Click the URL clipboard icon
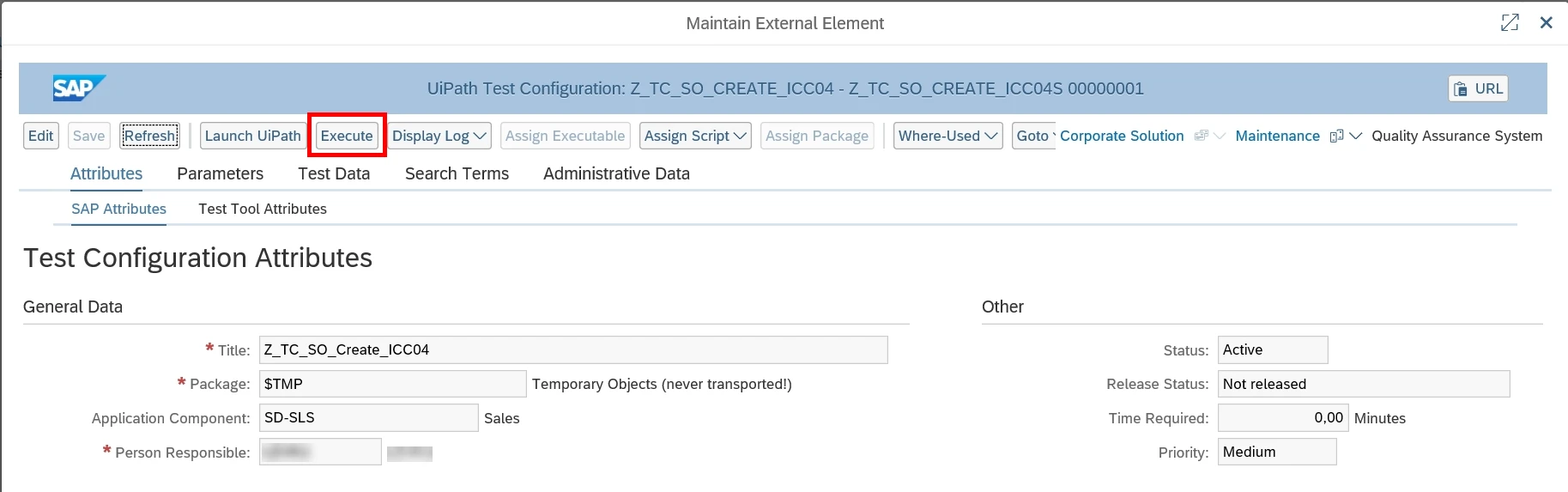Image resolution: width=1568 pixels, height=492 pixels. tap(1461, 88)
